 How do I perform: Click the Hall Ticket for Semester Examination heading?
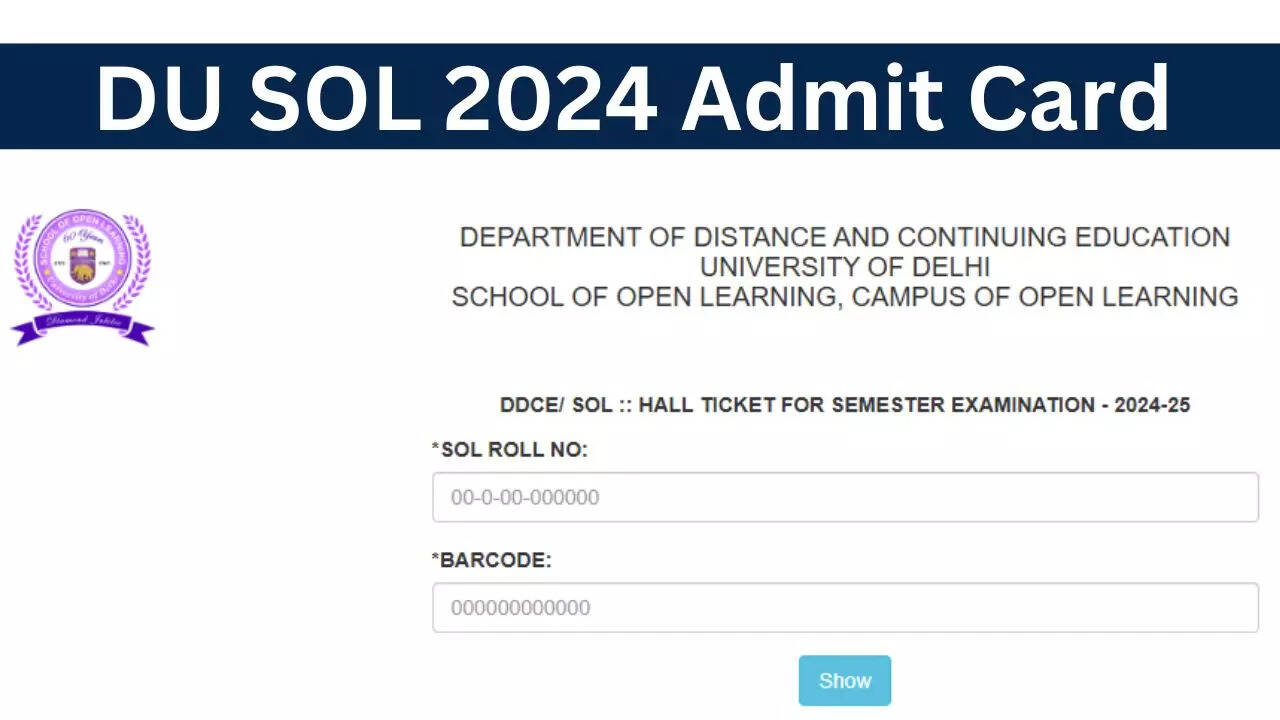click(x=844, y=405)
